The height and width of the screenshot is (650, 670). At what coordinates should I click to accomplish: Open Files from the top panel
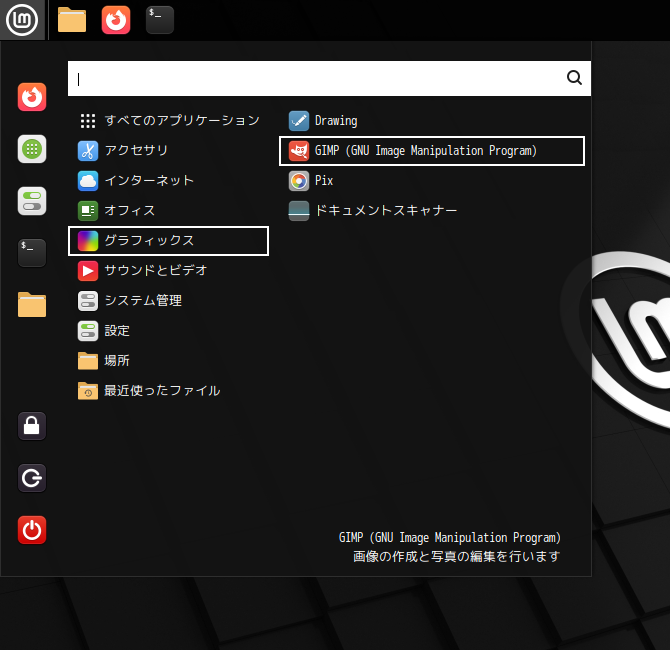[72, 20]
